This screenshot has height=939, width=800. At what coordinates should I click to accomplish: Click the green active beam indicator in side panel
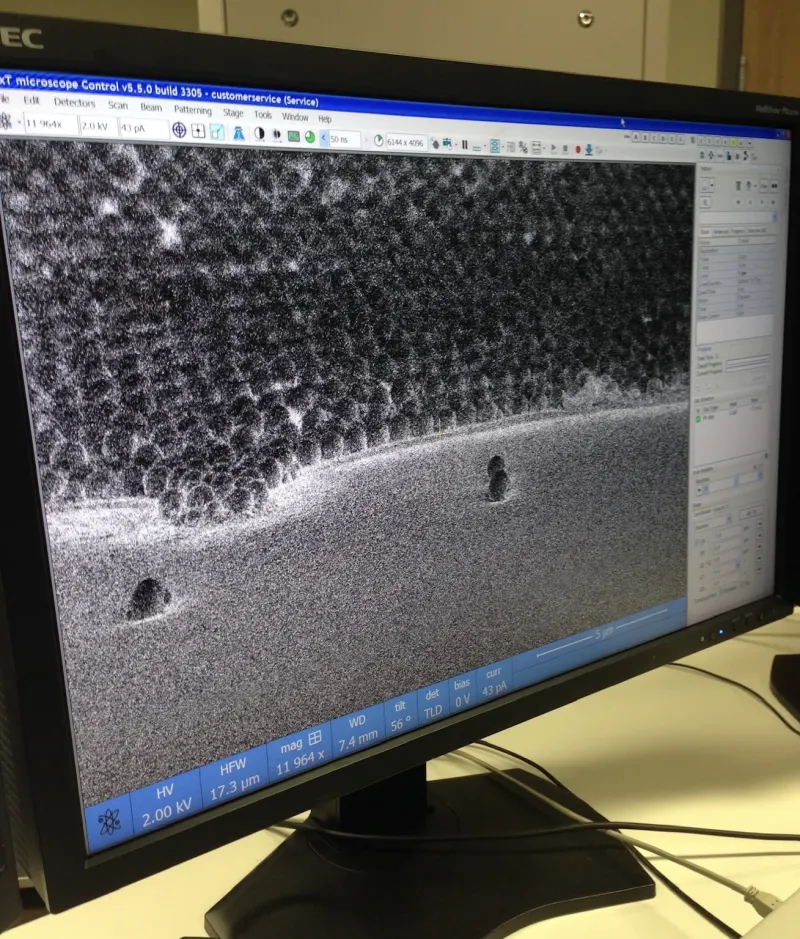click(698, 419)
